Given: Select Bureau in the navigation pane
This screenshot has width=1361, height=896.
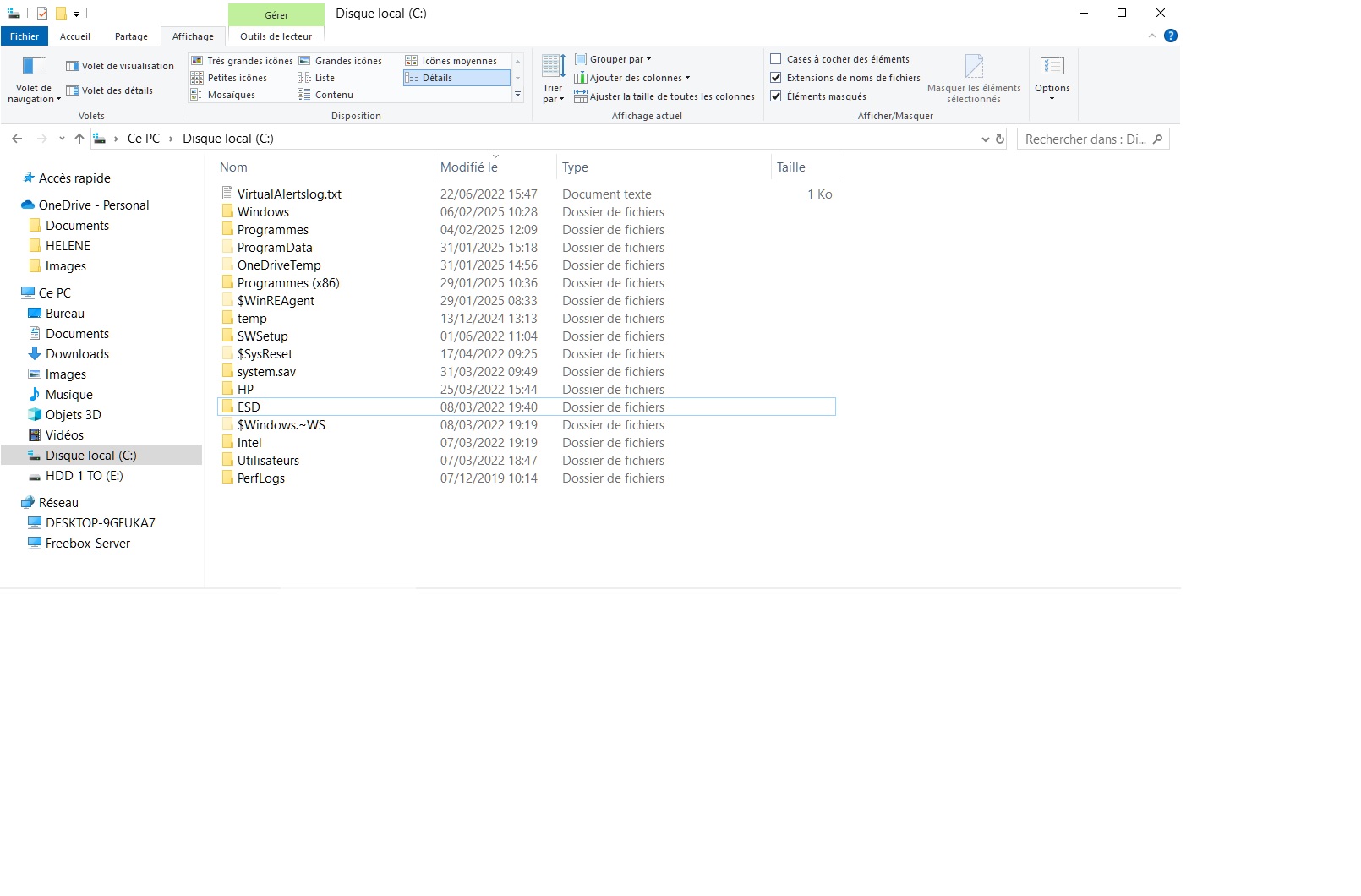Looking at the screenshot, I should pos(65,314).
